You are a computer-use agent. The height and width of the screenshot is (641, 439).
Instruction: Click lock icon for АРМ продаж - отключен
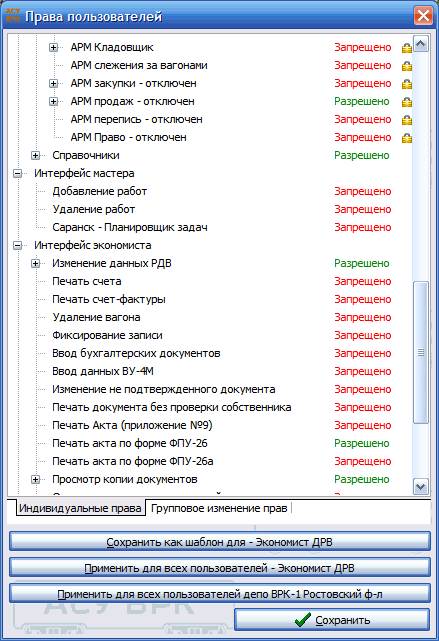click(x=406, y=102)
